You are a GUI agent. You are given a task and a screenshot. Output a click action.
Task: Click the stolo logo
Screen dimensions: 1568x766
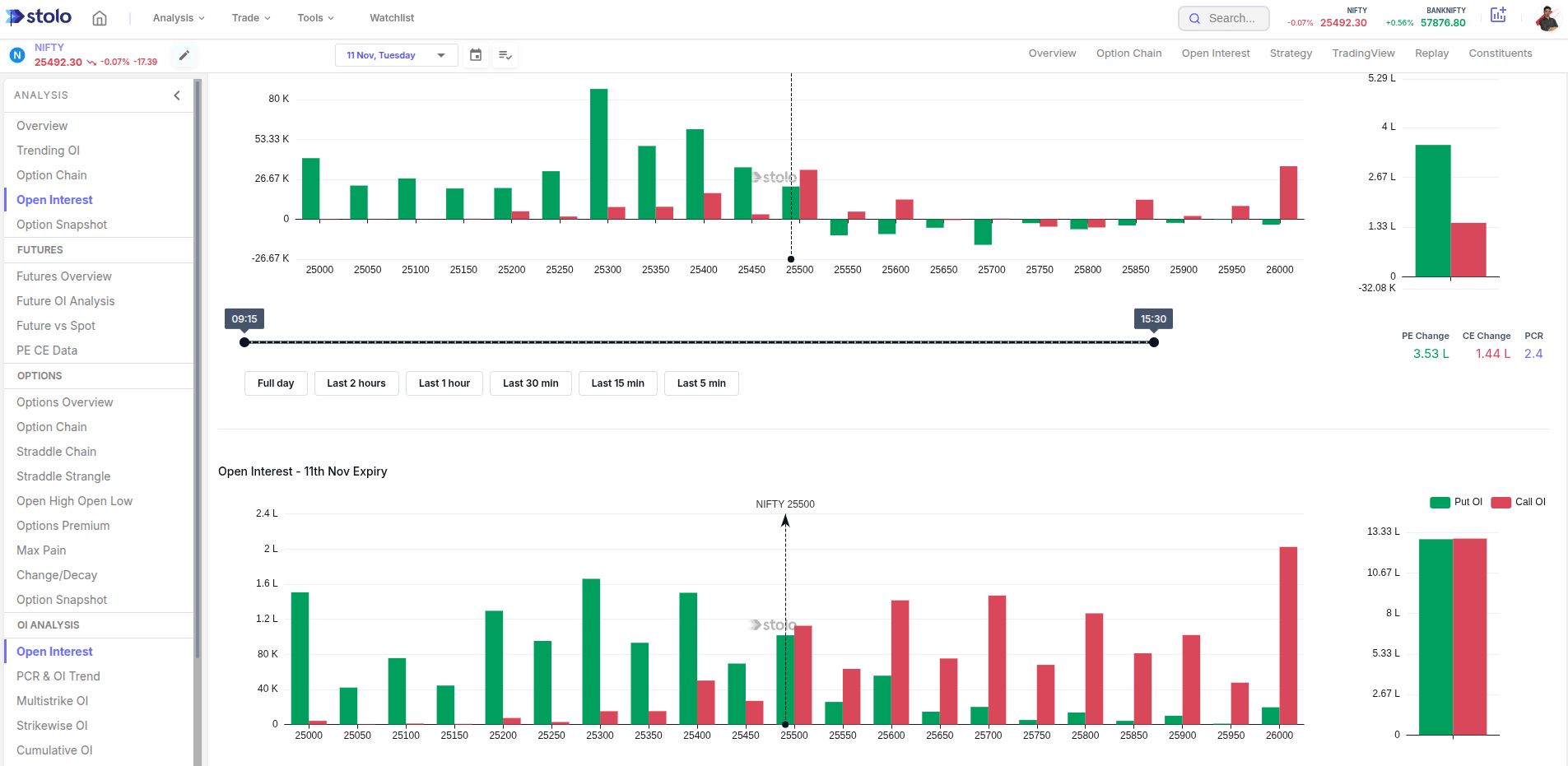40,17
